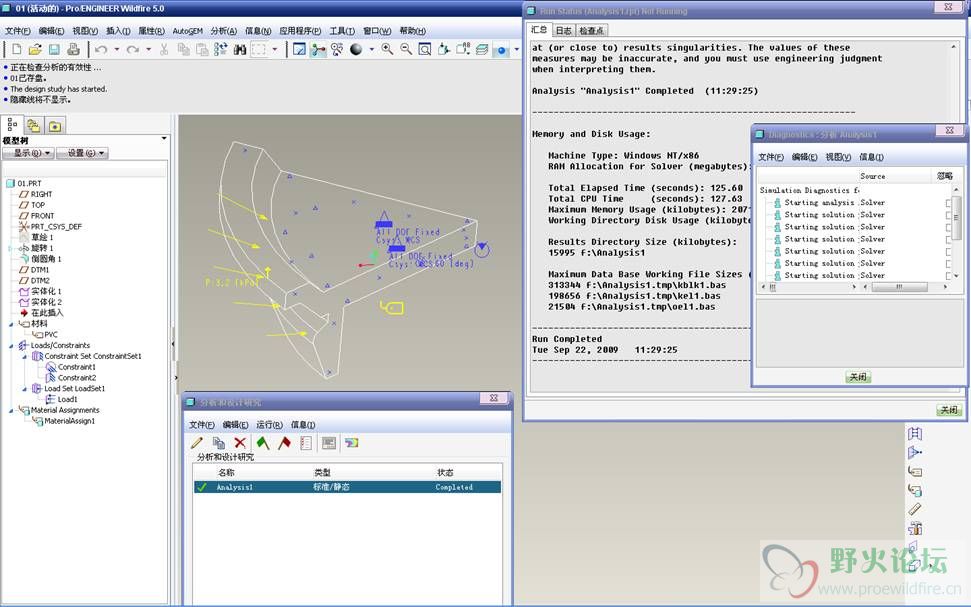Click the Refit to screen icon
This screenshot has height=607, width=971.
425,50
